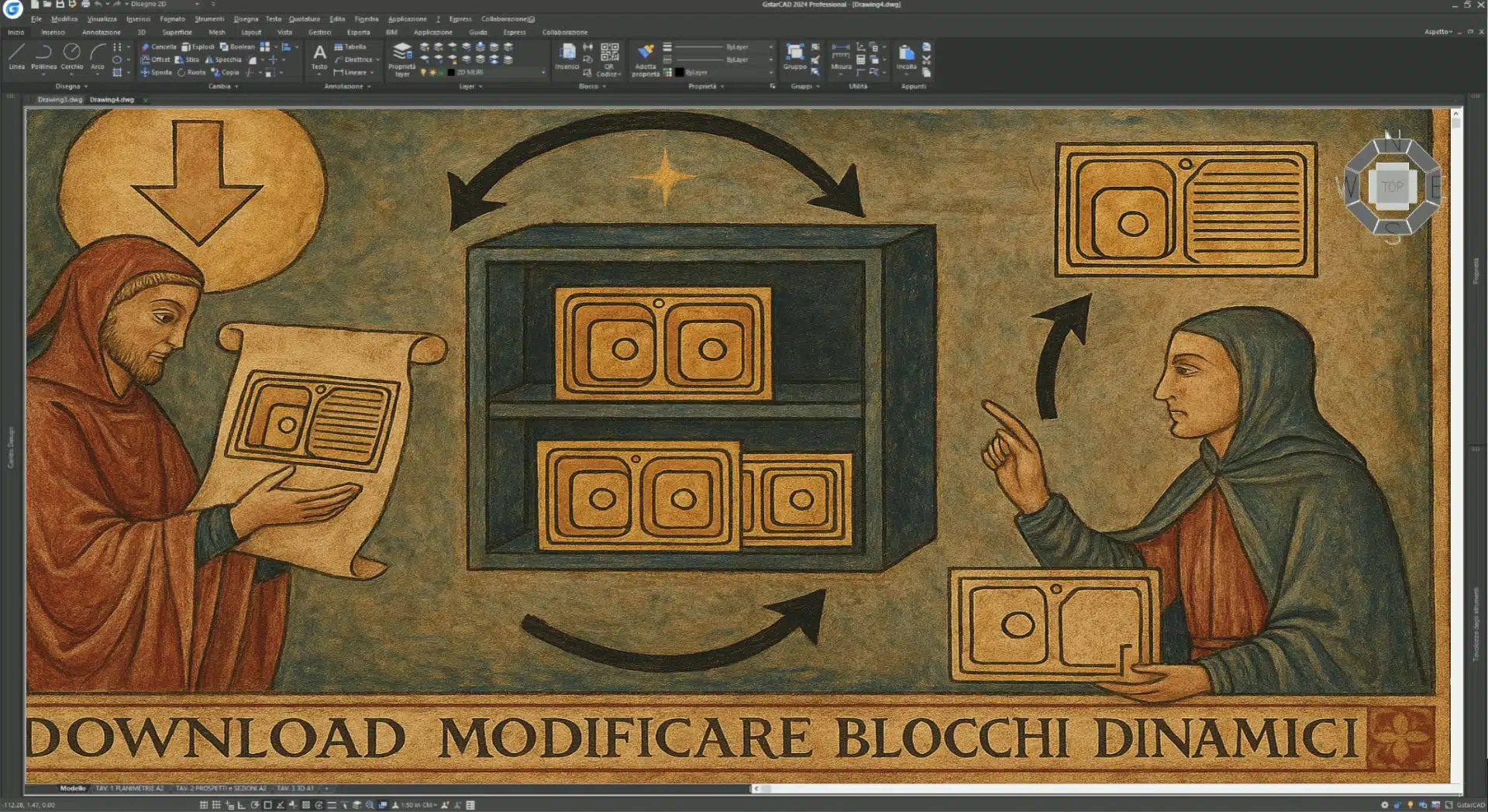1488x812 pixels.
Task: Toggle ortho mode in status bar
Action: 242,805
